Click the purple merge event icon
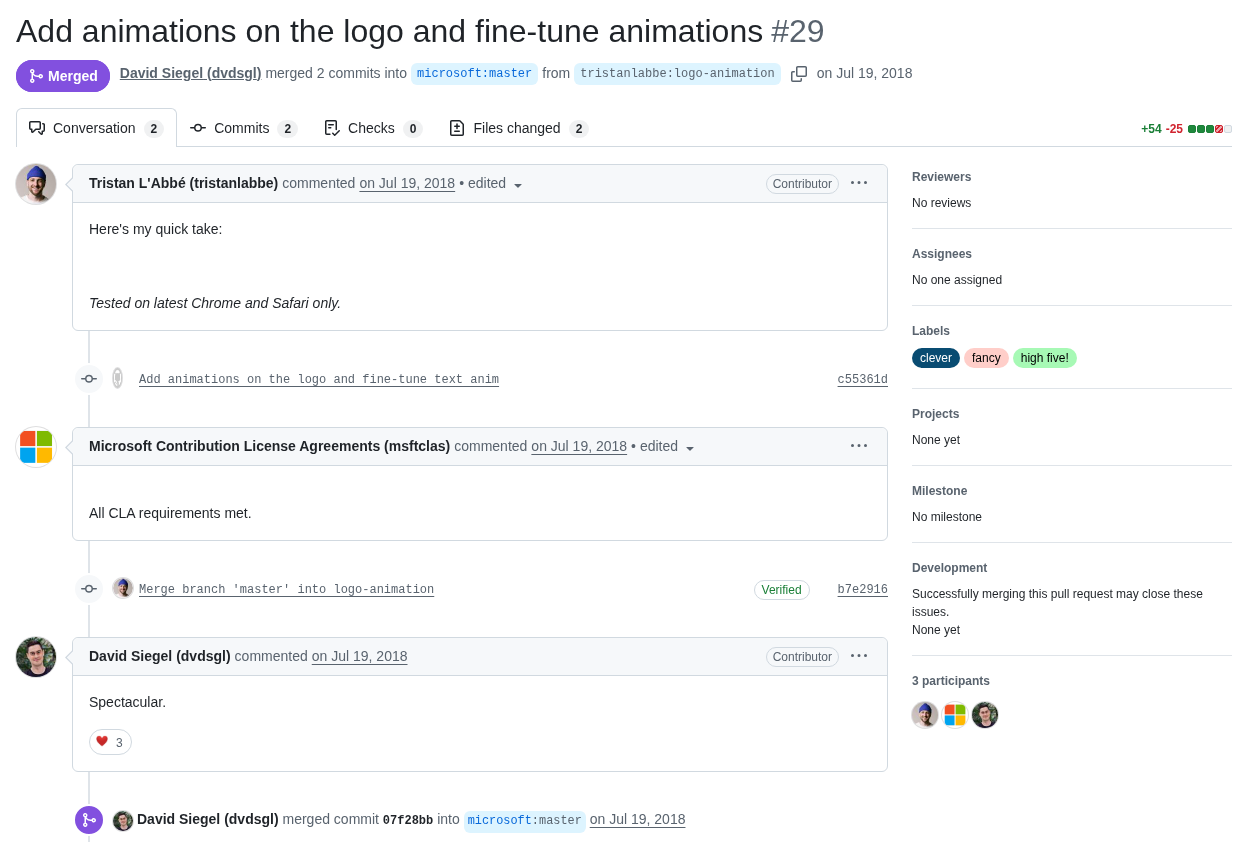Screen dimensions: 1244x842 click(89, 820)
